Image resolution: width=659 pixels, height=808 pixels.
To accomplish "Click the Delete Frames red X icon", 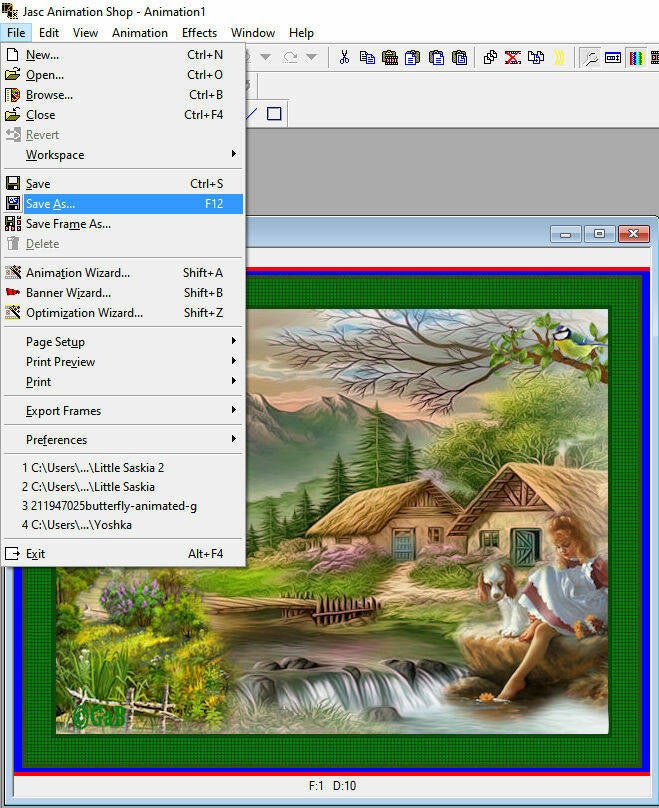I will 513,57.
